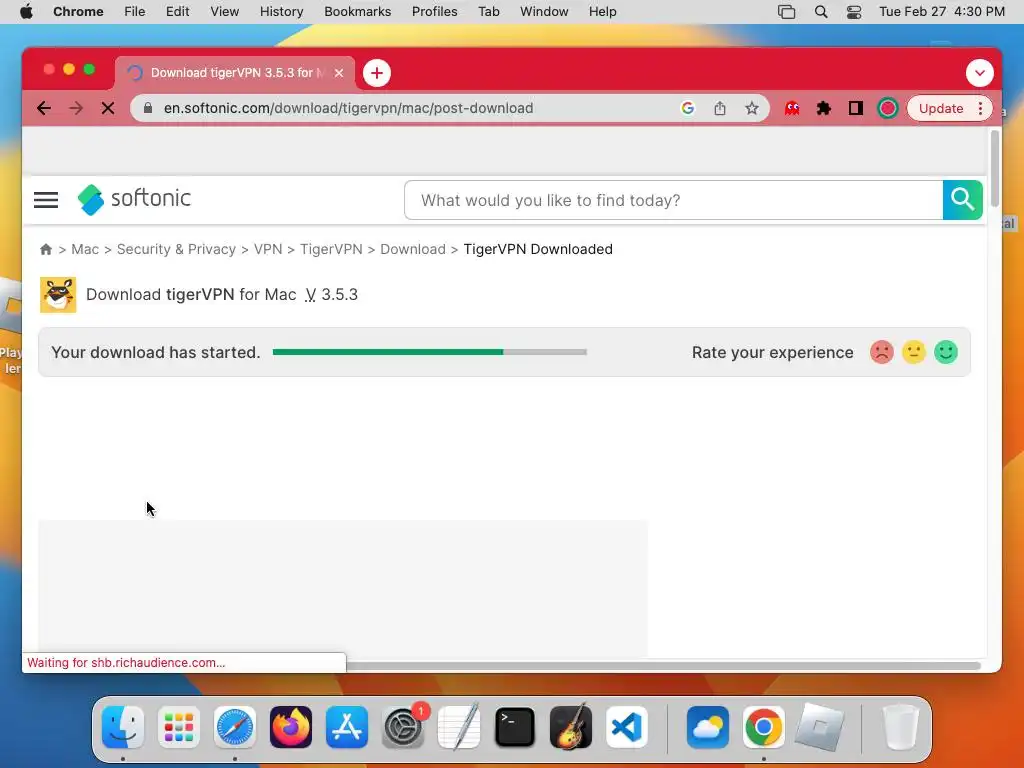Open Chrome three-dot menu next to Update
This screenshot has width=1024, height=768.
tap(980, 108)
